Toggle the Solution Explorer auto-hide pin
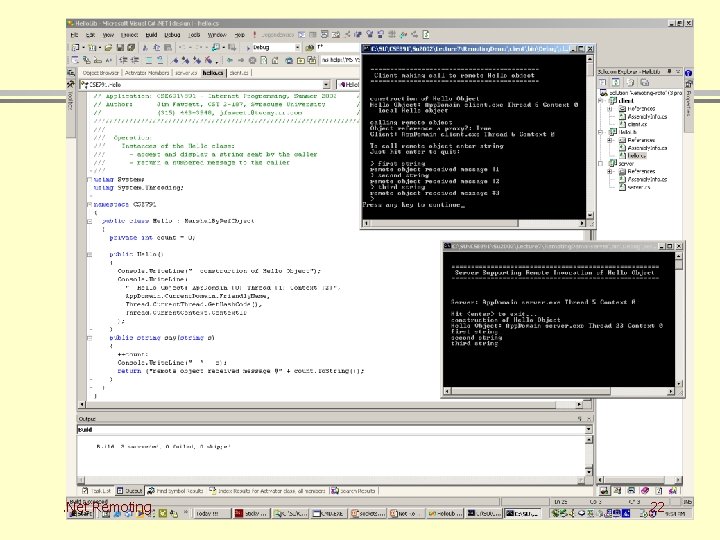The image size is (720, 540). coord(669,73)
